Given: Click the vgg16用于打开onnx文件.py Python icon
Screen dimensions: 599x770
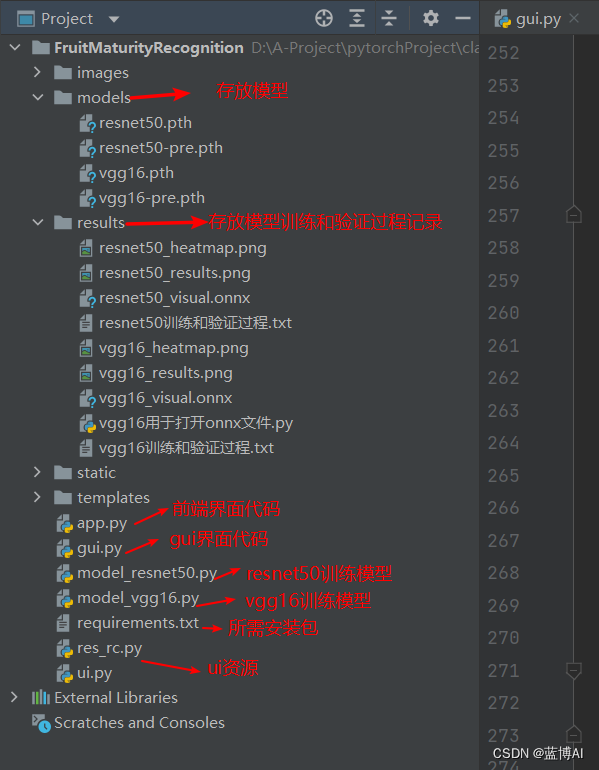Looking at the screenshot, I should [87, 423].
